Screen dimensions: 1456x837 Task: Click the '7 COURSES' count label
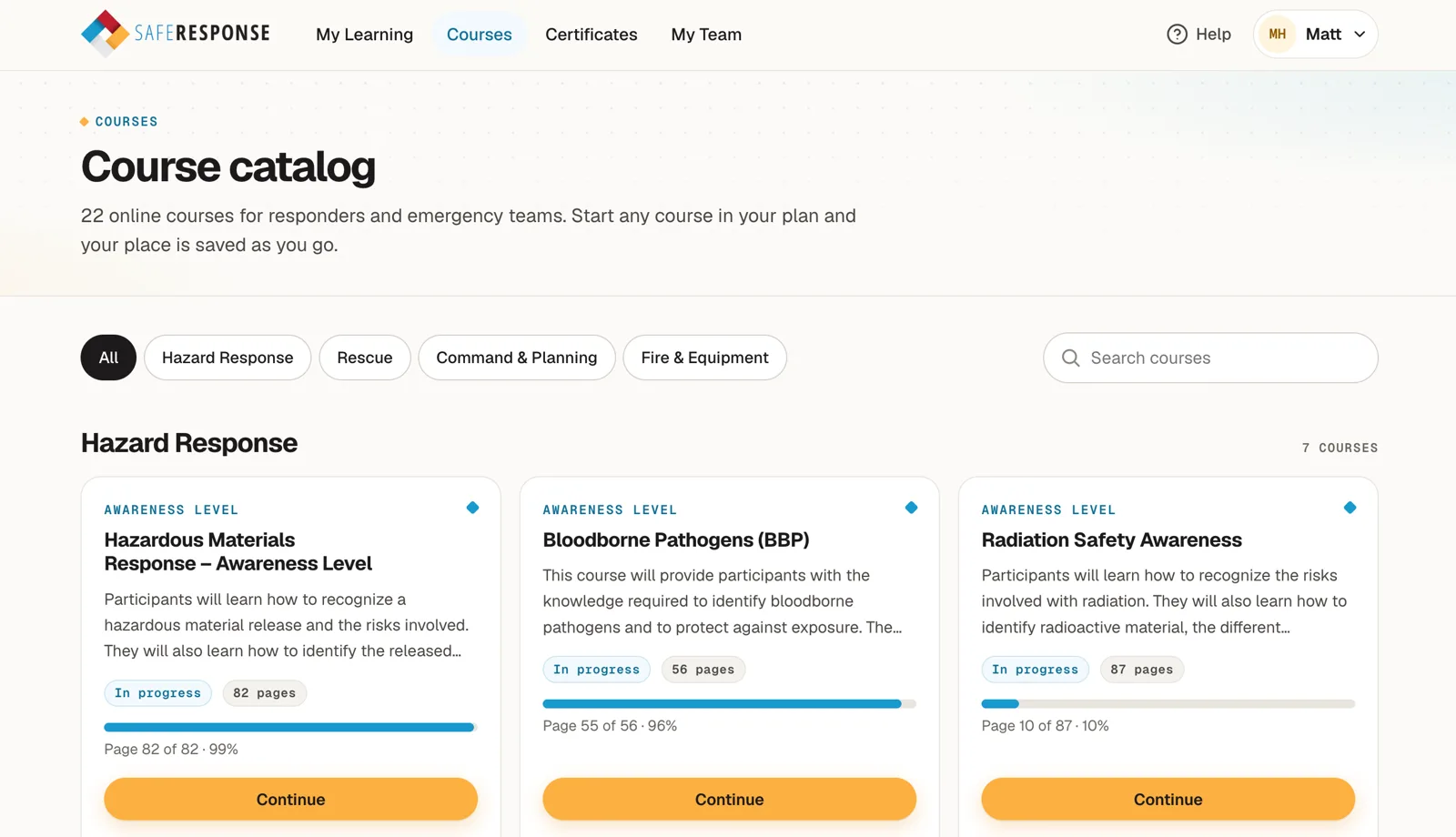click(1340, 448)
